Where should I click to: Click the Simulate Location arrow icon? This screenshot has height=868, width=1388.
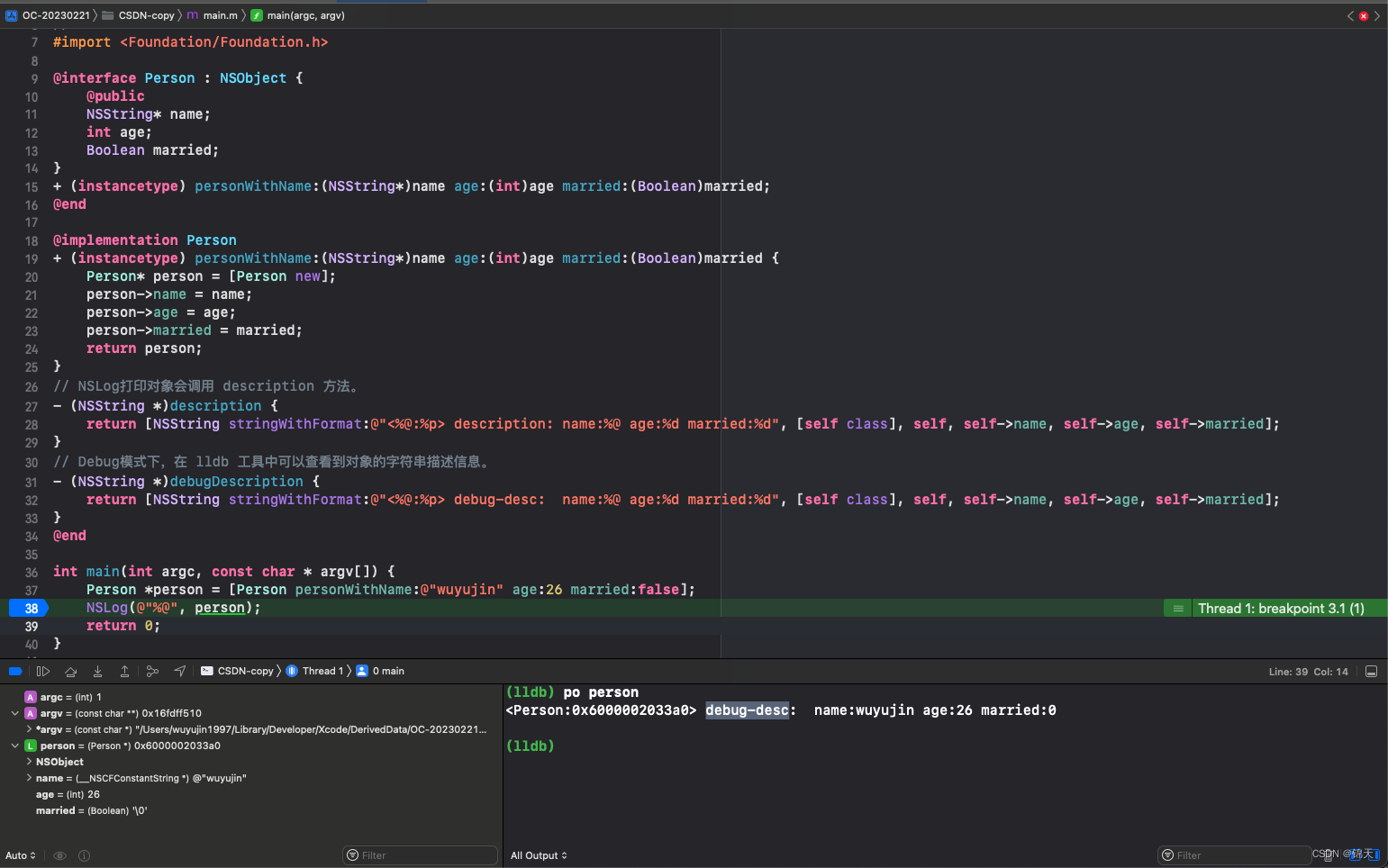[x=180, y=671]
